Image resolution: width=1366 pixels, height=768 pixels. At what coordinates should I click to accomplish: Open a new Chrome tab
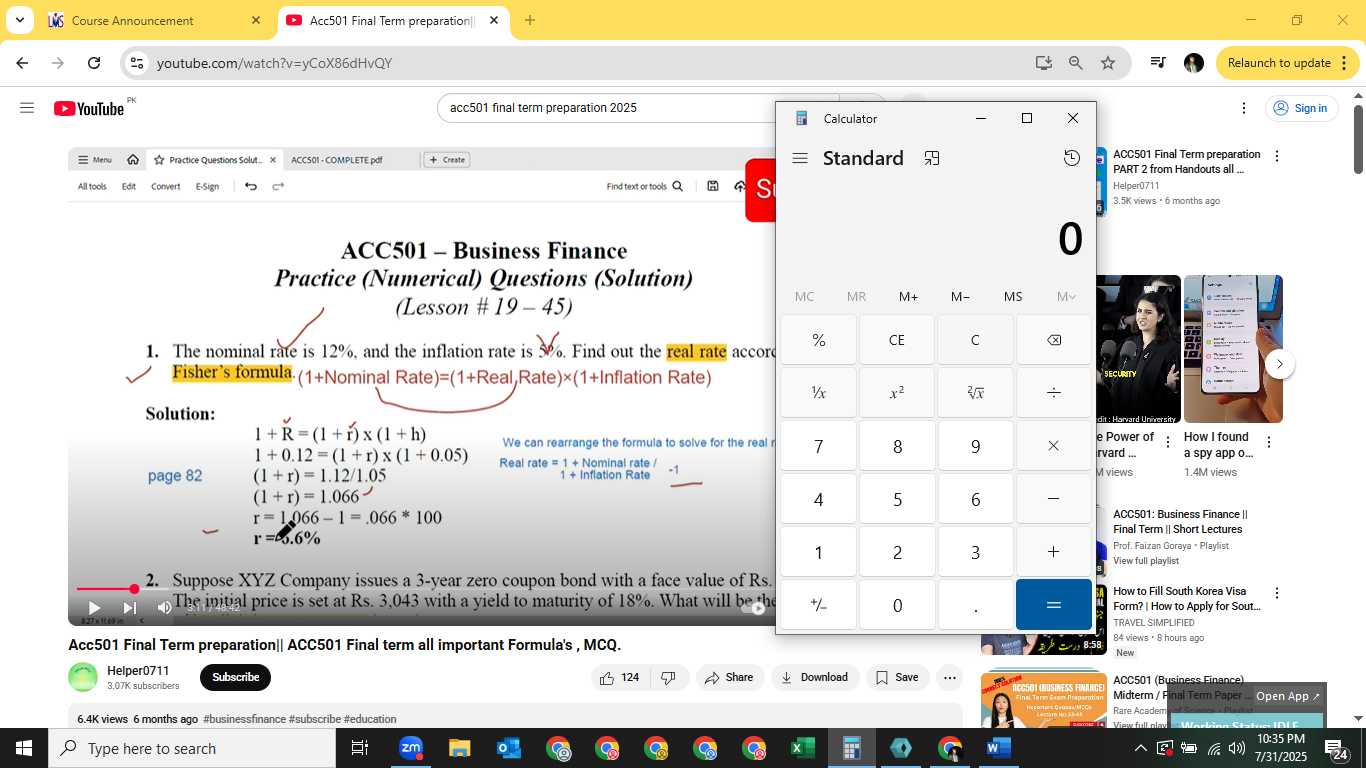(530, 20)
